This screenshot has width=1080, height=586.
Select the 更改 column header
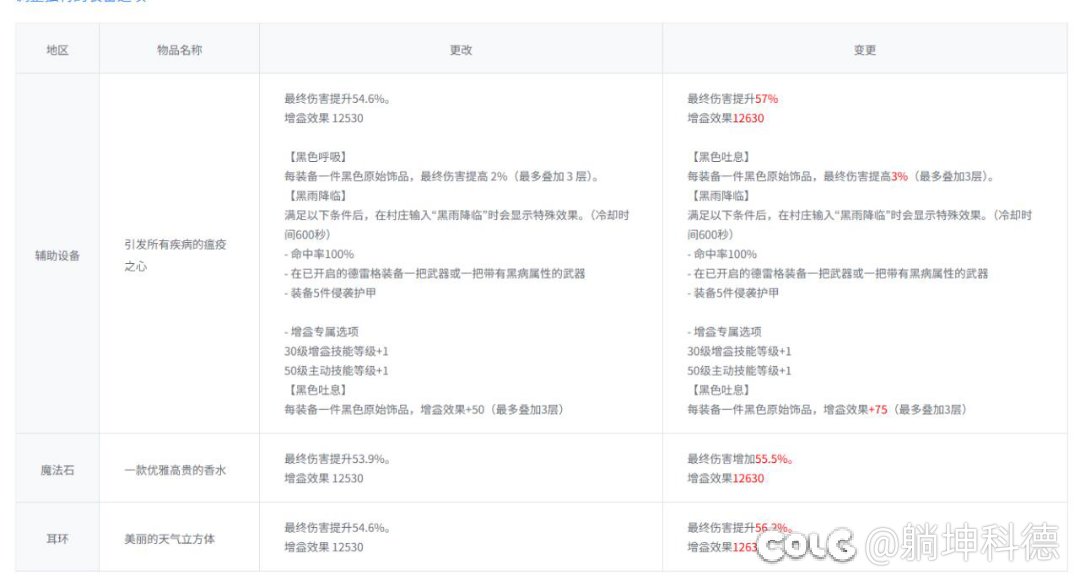click(x=460, y=47)
